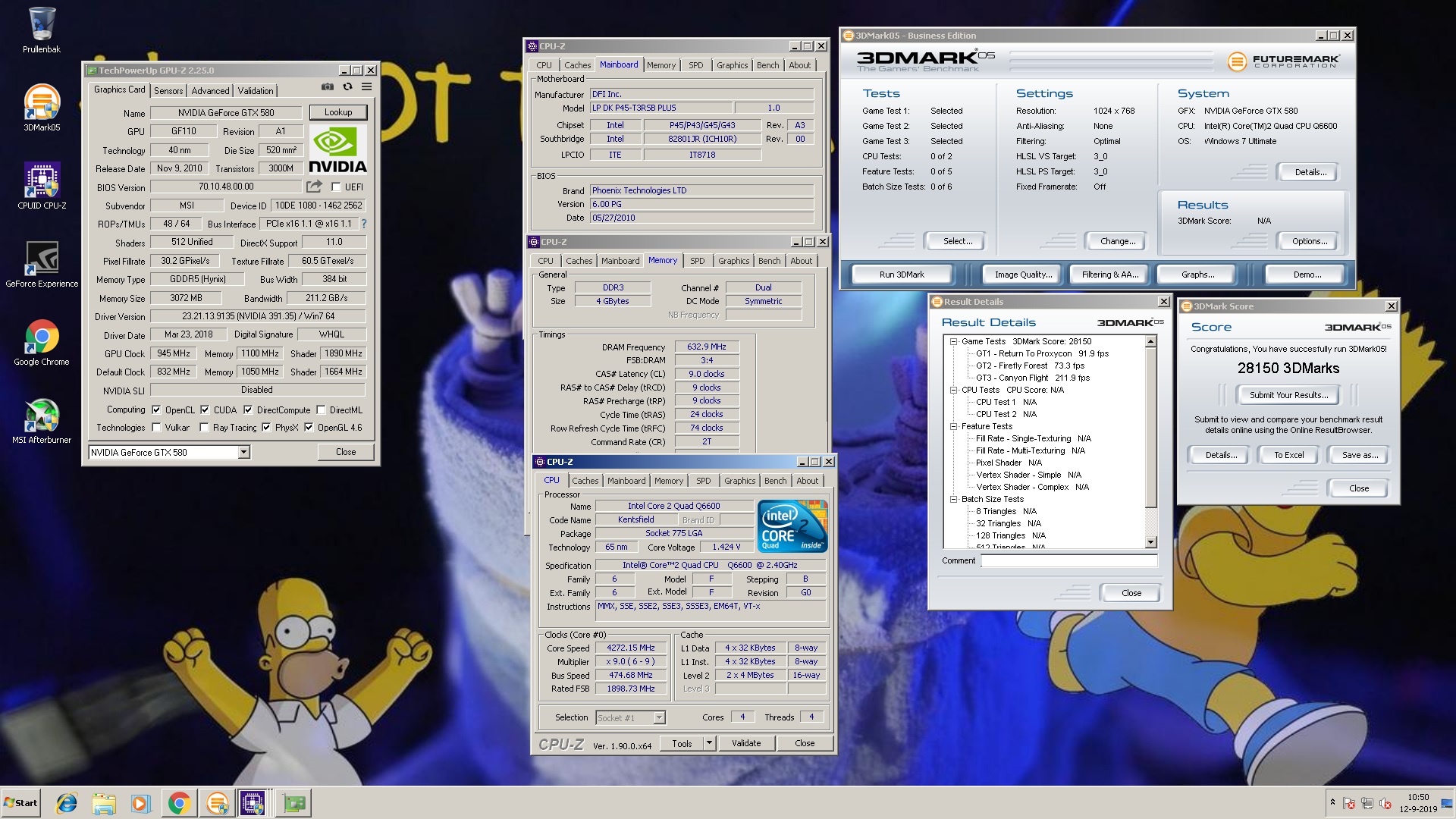Image resolution: width=1456 pixels, height=819 pixels.
Task: Click the Validate button in CPU-Z
Action: pyautogui.click(x=746, y=743)
